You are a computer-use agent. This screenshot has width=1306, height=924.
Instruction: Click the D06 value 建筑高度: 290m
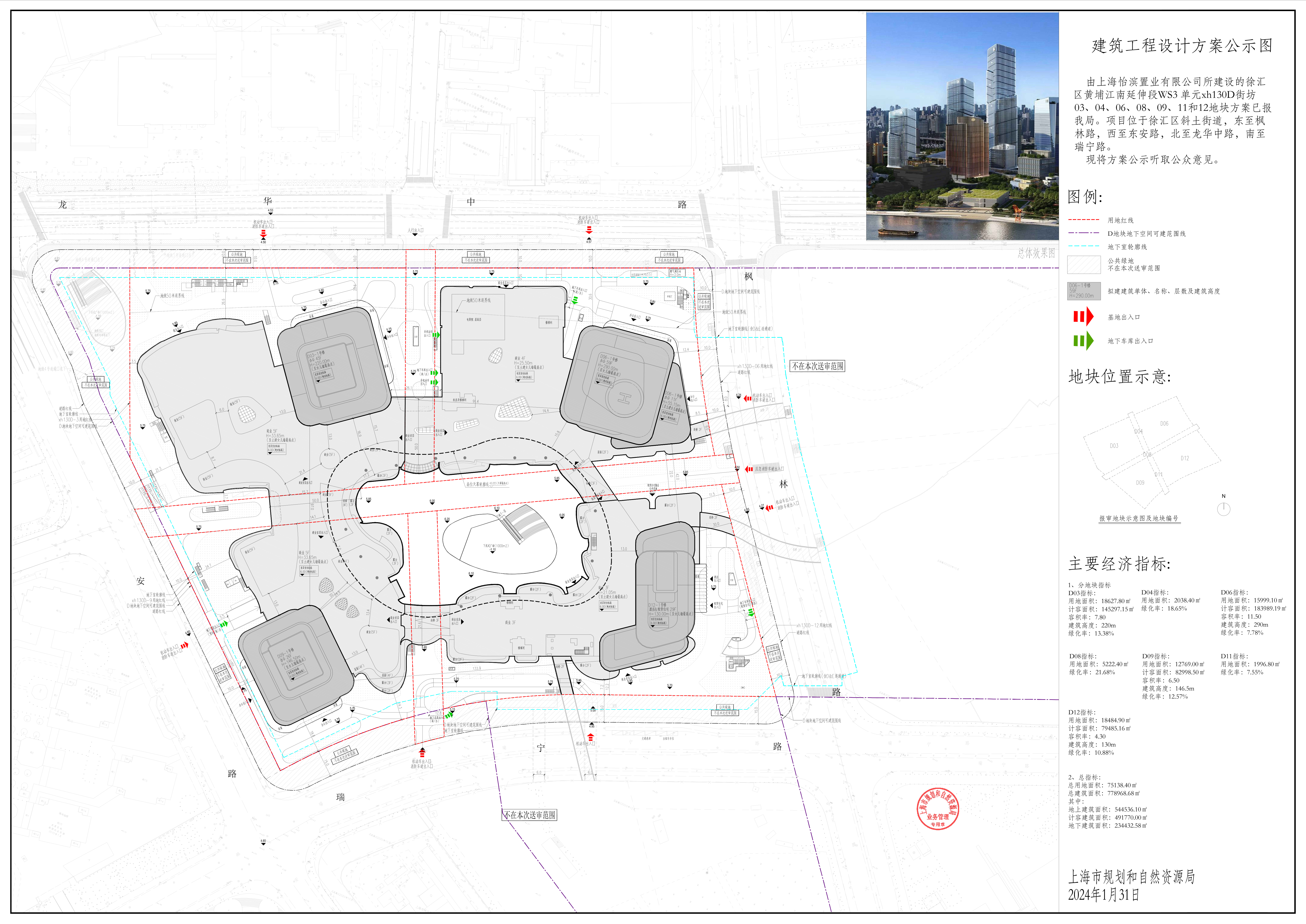pyautogui.click(x=1245, y=625)
